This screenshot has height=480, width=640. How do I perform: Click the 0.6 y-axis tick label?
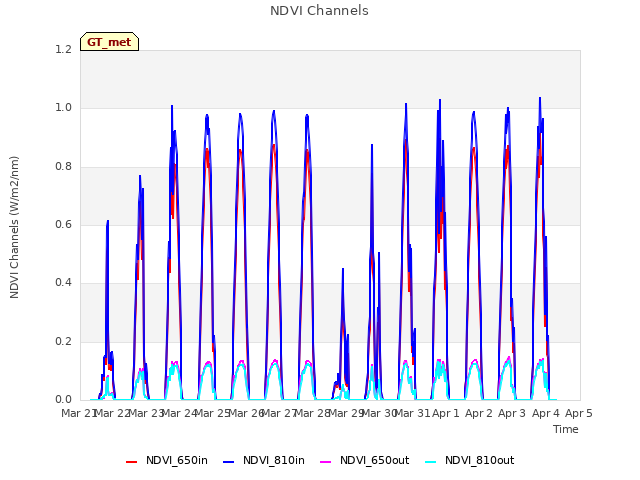coord(63,224)
